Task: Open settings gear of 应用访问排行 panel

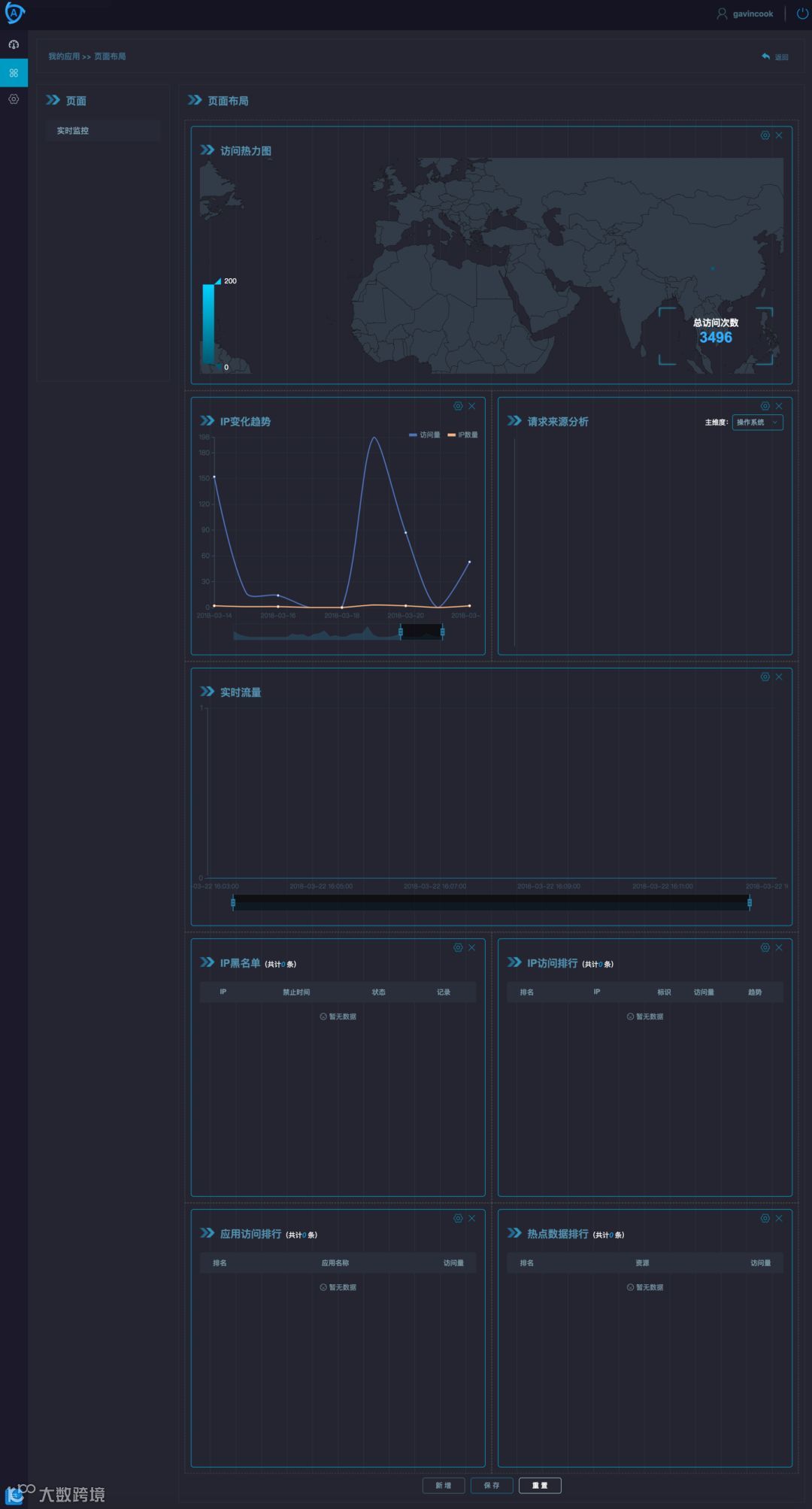Action: pos(458,1218)
